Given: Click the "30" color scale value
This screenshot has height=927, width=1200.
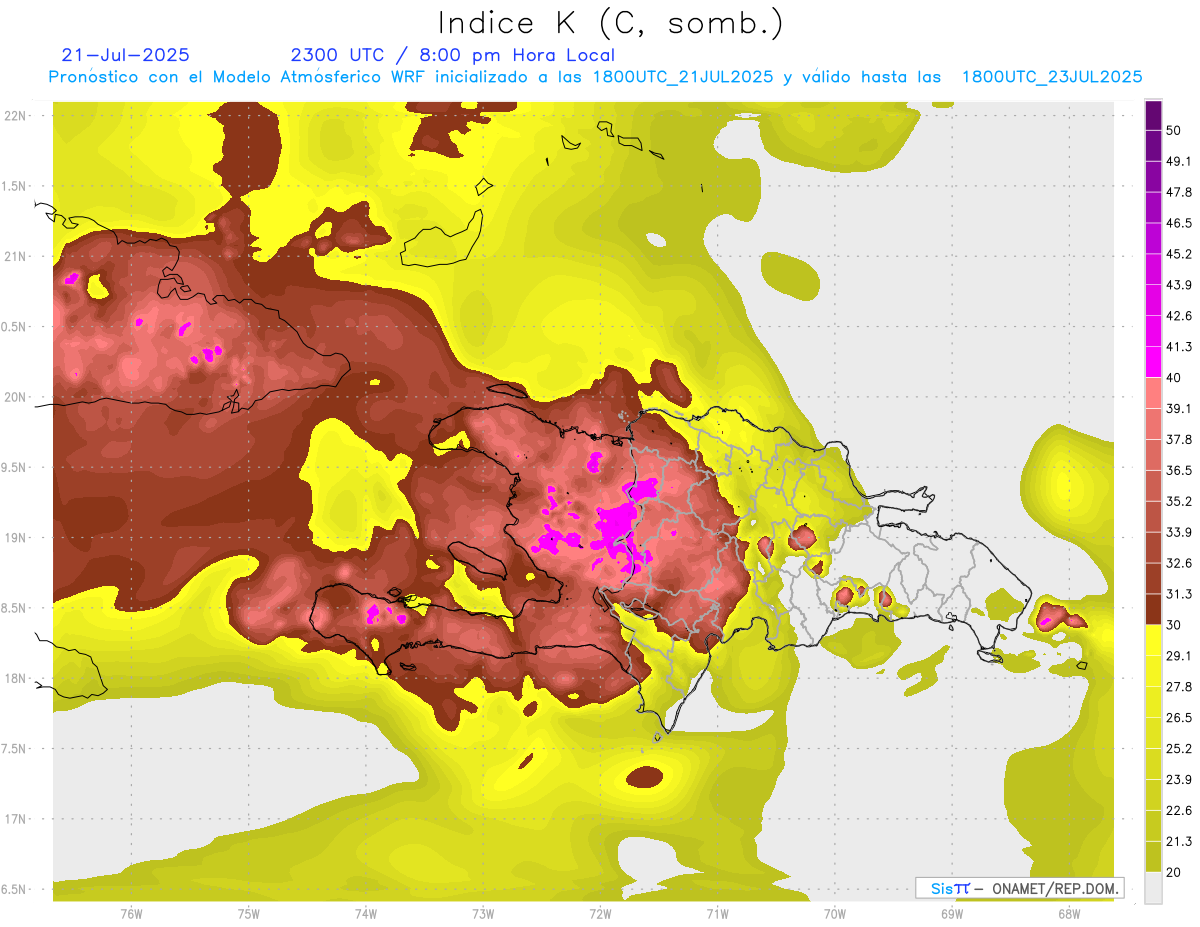Looking at the screenshot, I should (1175, 625).
